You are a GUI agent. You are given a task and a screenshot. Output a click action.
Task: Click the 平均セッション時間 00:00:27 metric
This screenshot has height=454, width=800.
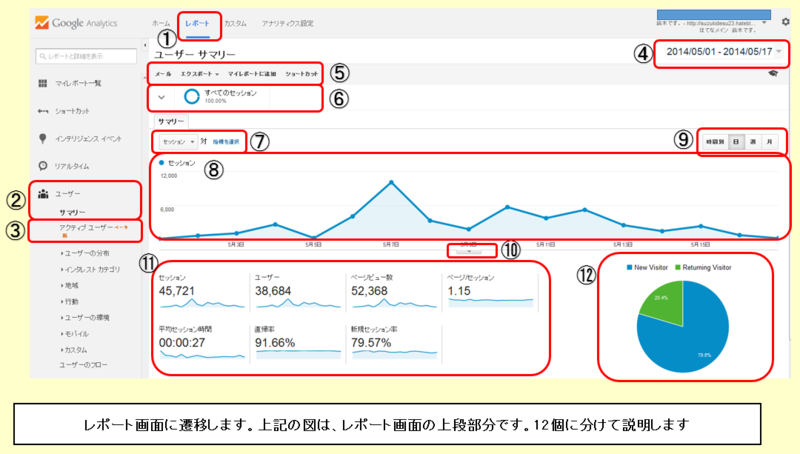[202, 344]
